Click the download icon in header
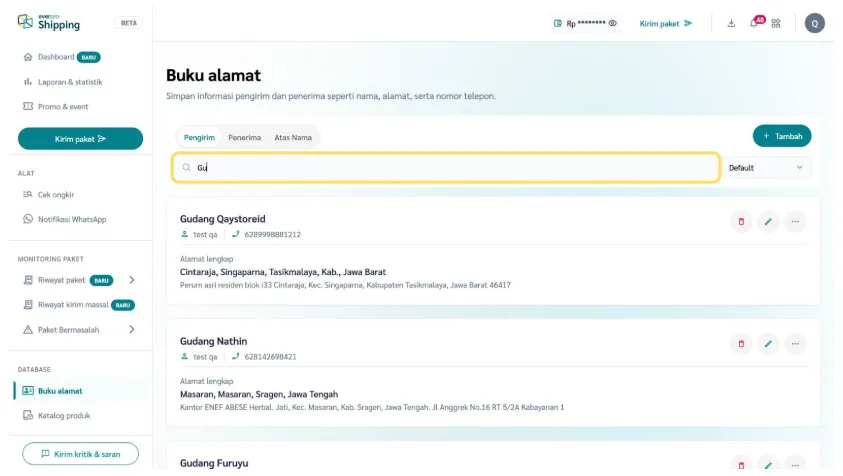 pyautogui.click(x=731, y=23)
